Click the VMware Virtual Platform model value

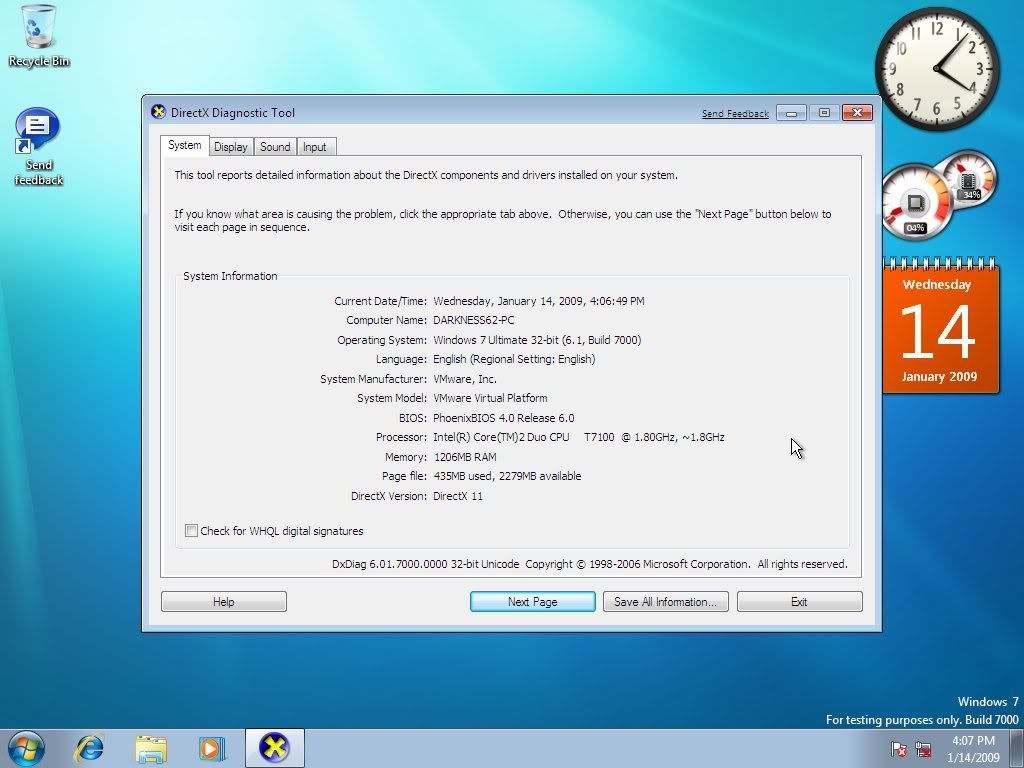click(x=490, y=398)
